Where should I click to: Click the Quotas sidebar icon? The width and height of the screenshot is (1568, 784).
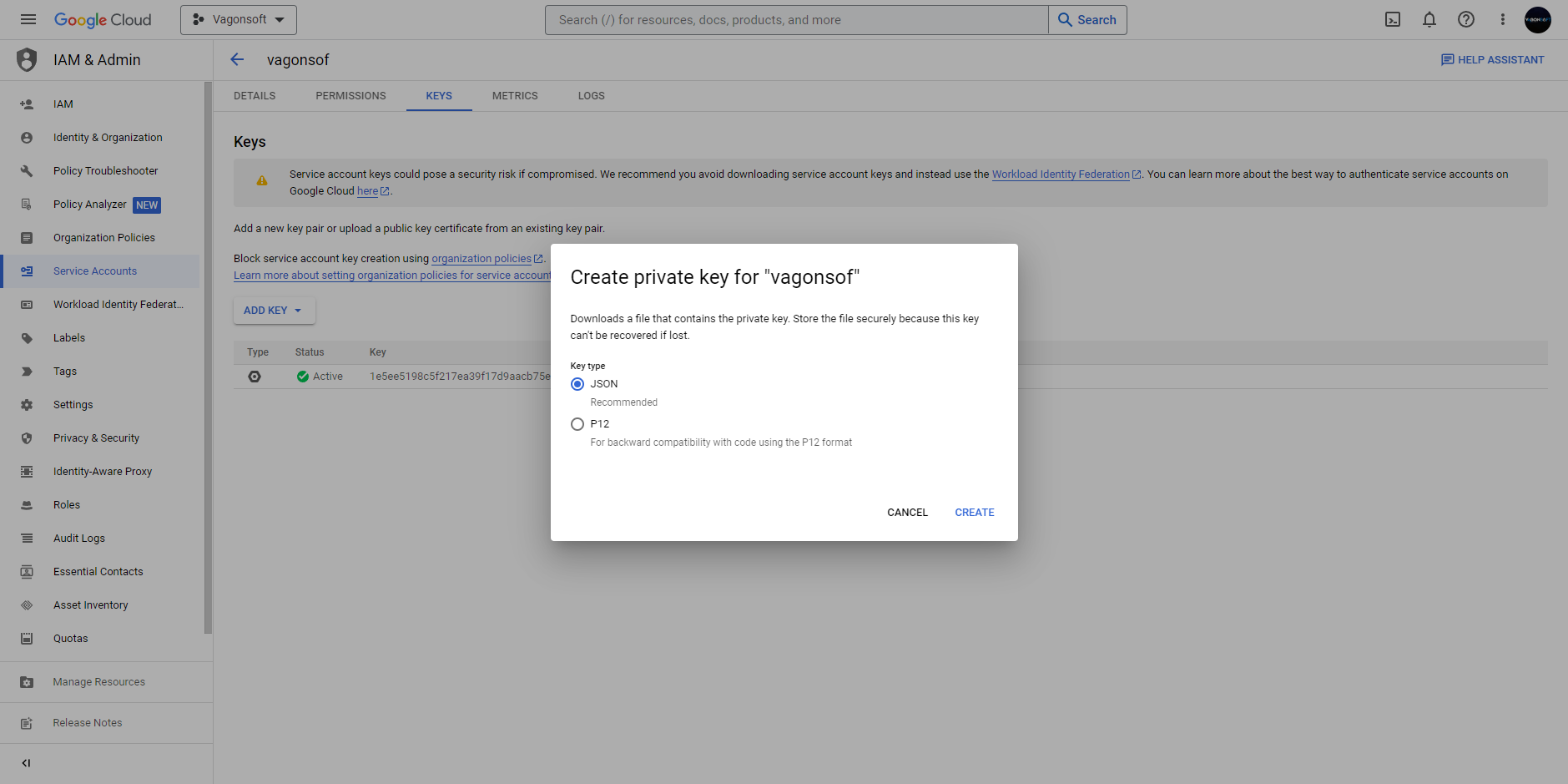27,639
